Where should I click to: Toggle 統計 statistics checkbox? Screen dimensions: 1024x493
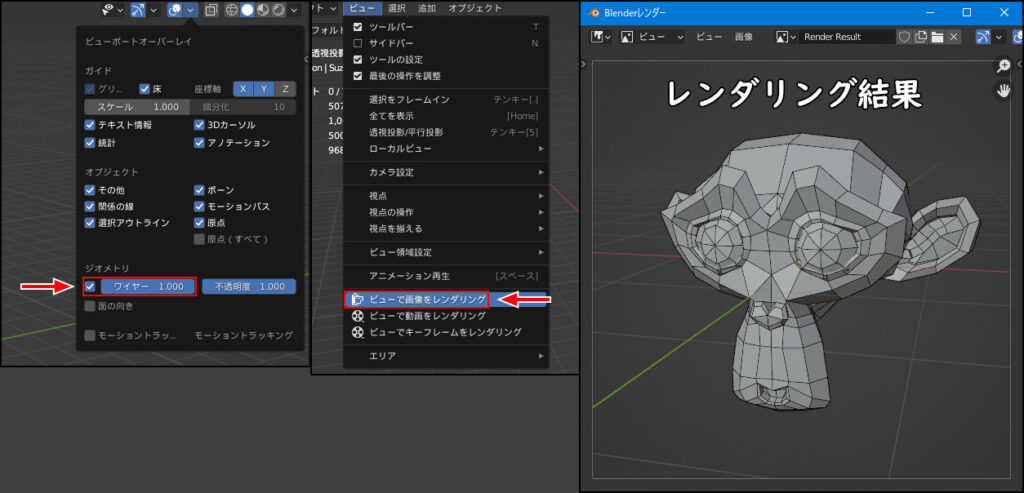[90, 142]
